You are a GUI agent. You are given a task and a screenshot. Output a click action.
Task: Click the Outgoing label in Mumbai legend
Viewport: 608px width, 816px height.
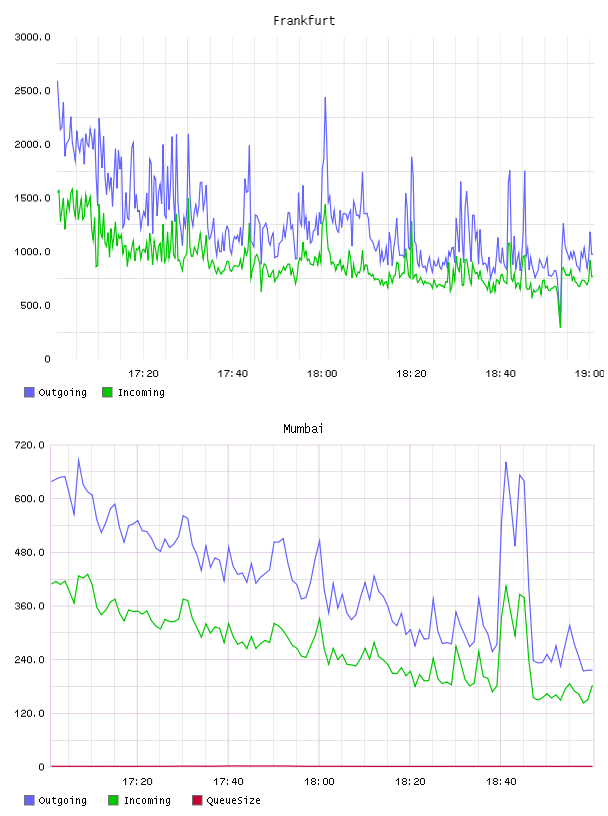point(62,801)
